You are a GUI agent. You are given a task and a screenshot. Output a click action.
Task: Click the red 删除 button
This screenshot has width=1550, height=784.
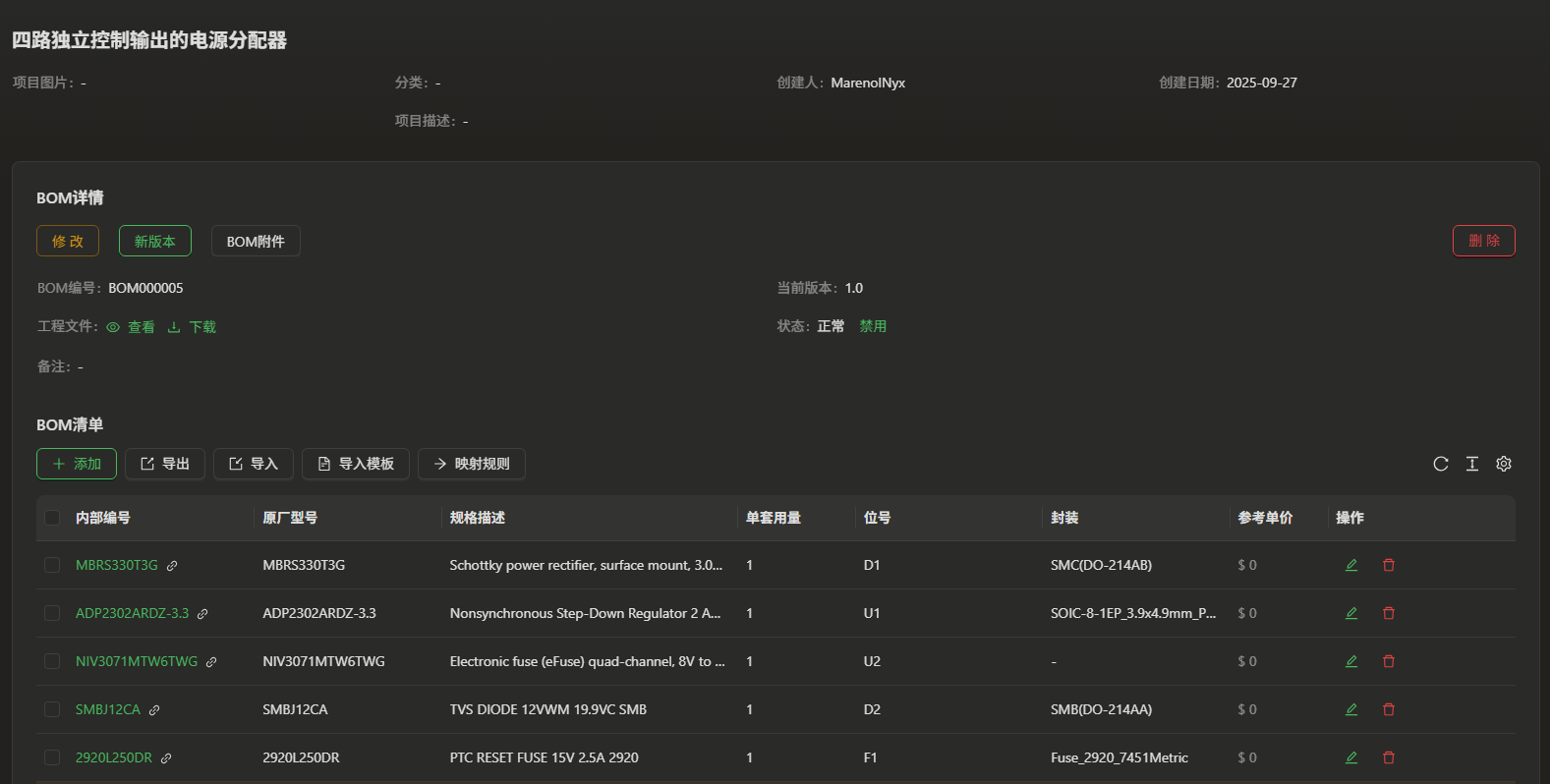[1483, 241]
